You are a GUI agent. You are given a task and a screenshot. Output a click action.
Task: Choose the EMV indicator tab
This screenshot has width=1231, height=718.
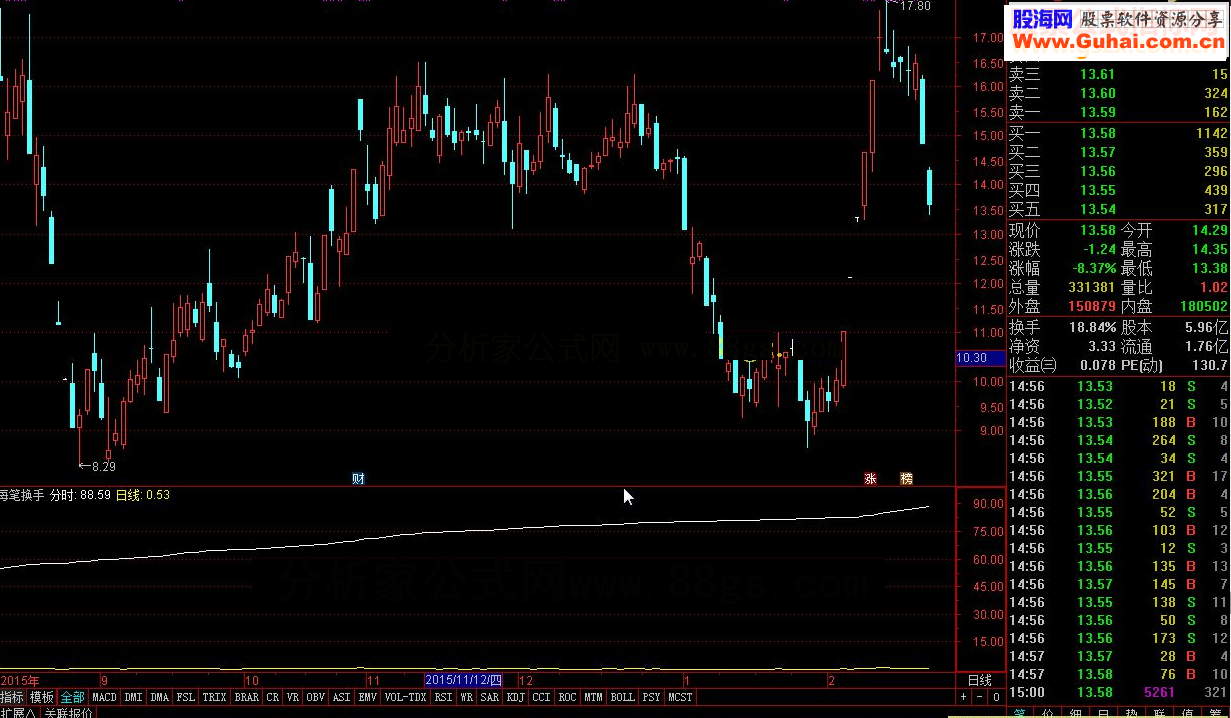(368, 697)
